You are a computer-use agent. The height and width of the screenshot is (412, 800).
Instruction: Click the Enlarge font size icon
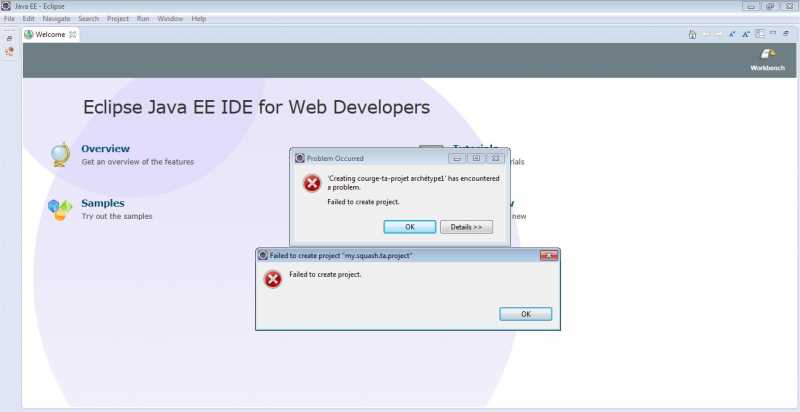tap(746, 34)
